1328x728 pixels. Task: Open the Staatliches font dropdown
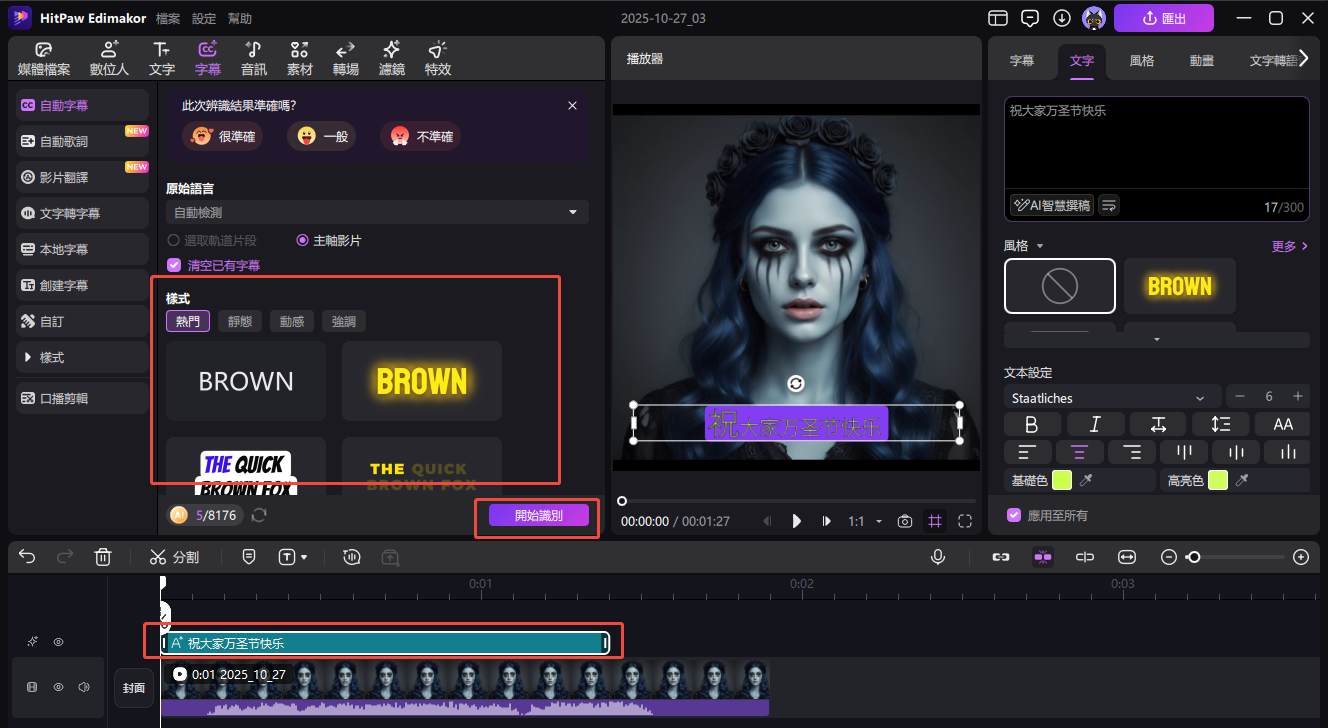[1112, 397]
